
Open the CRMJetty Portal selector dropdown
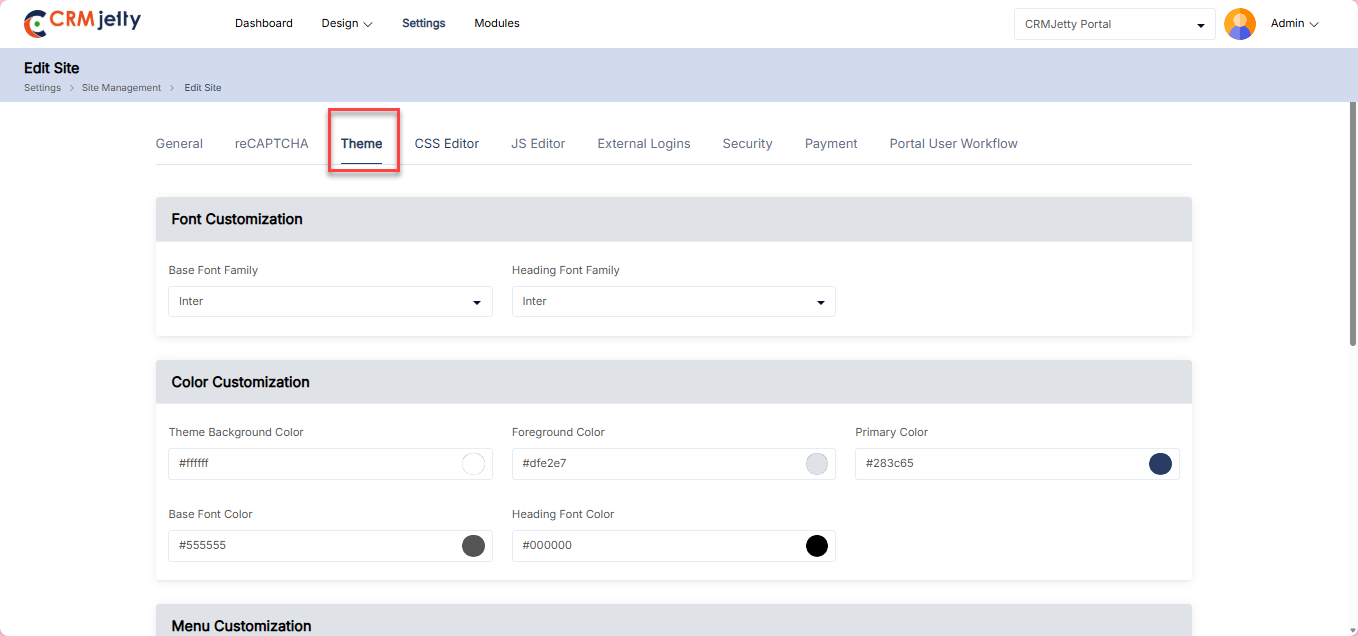click(x=1114, y=24)
